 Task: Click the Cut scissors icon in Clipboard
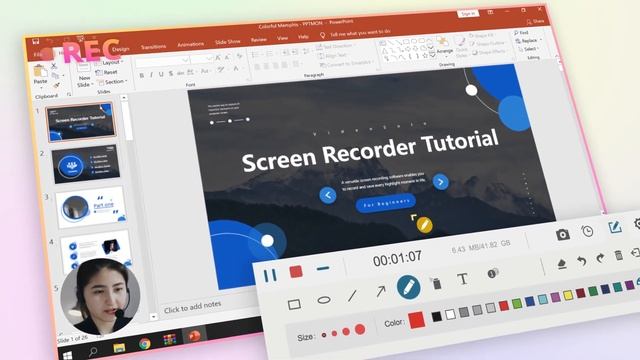click(54, 65)
